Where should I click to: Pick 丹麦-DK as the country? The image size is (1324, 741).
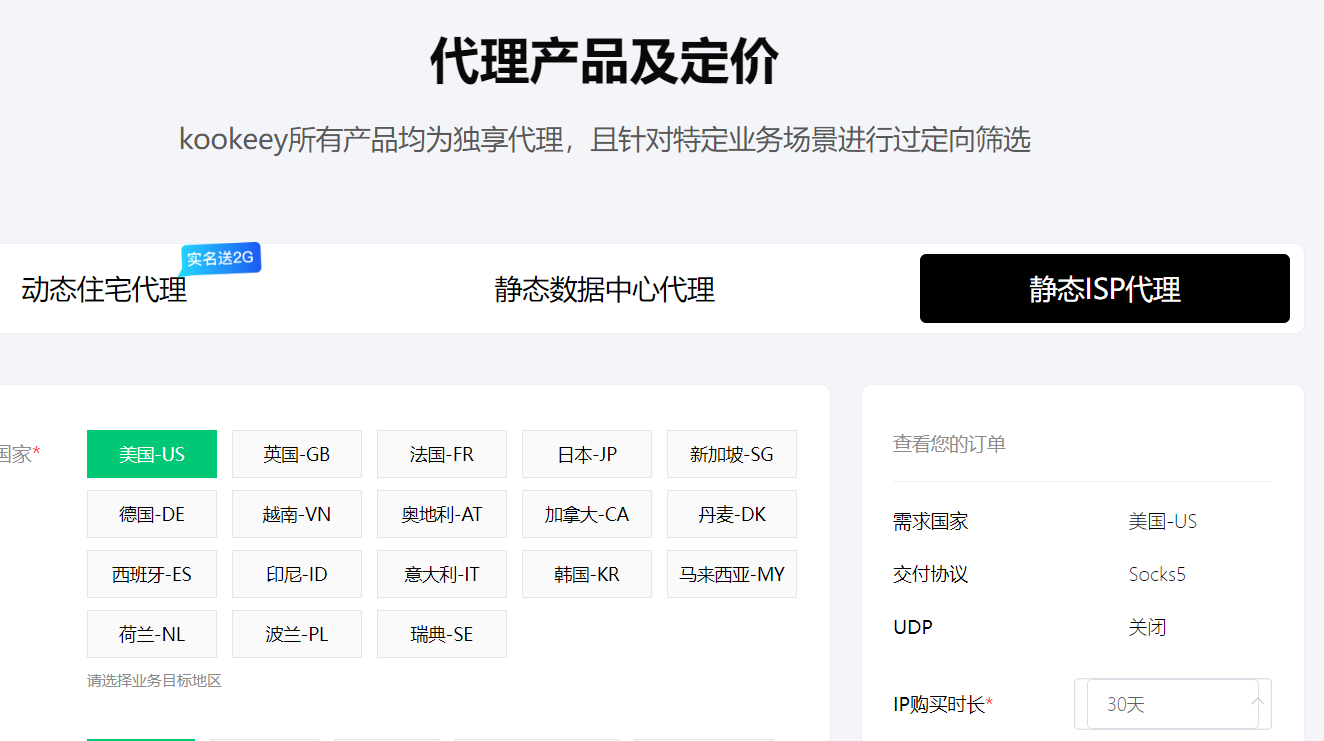731,514
